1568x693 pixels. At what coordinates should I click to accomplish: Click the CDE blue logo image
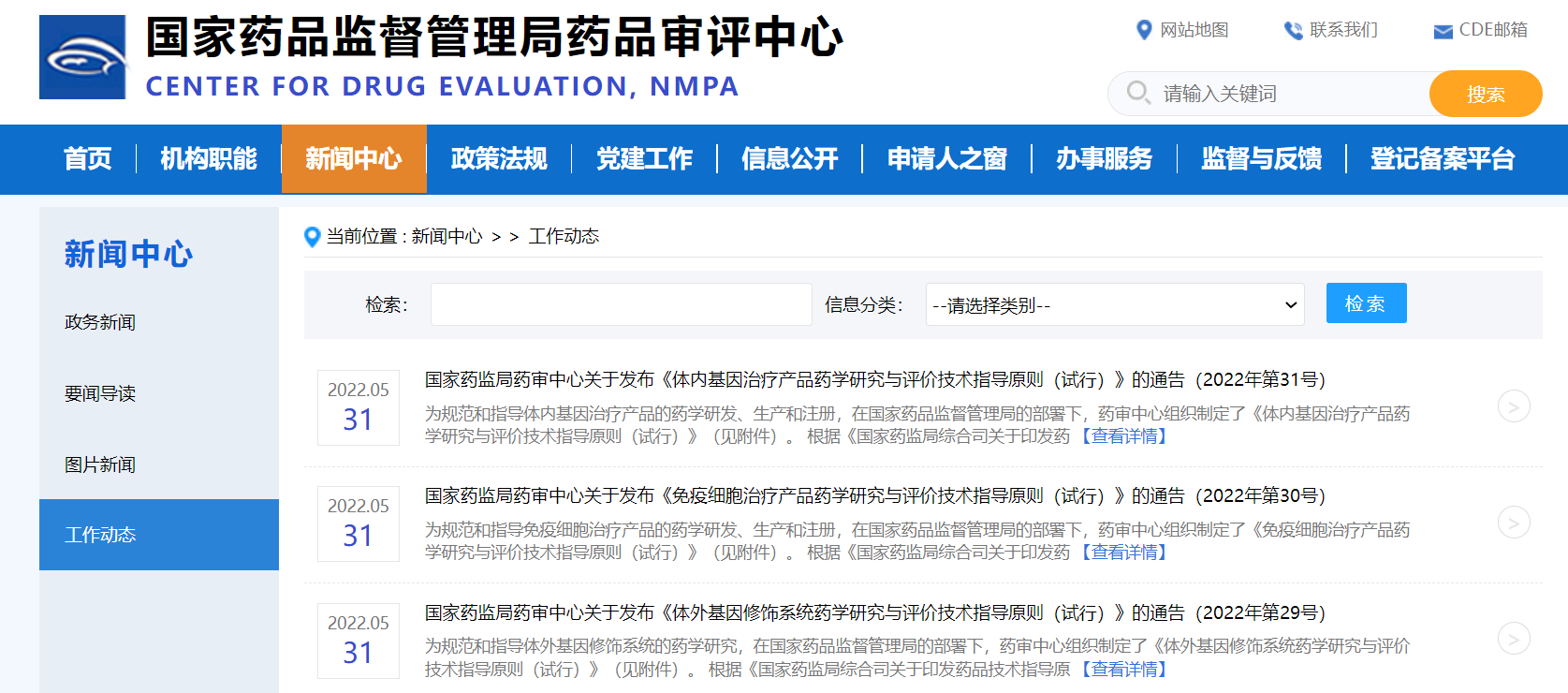pyautogui.click(x=82, y=57)
